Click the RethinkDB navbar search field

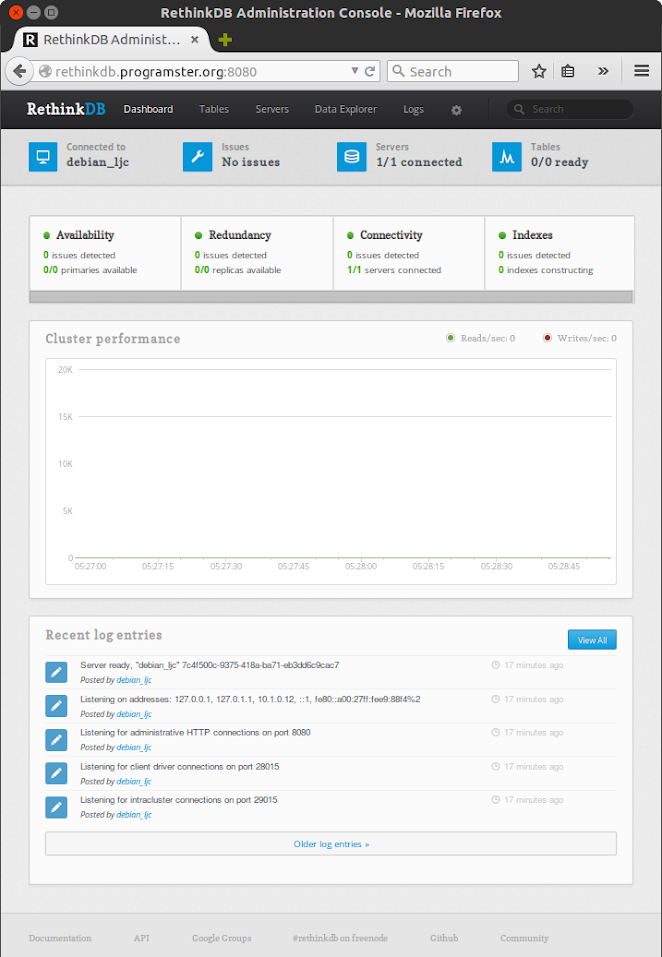pyautogui.click(x=570, y=109)
